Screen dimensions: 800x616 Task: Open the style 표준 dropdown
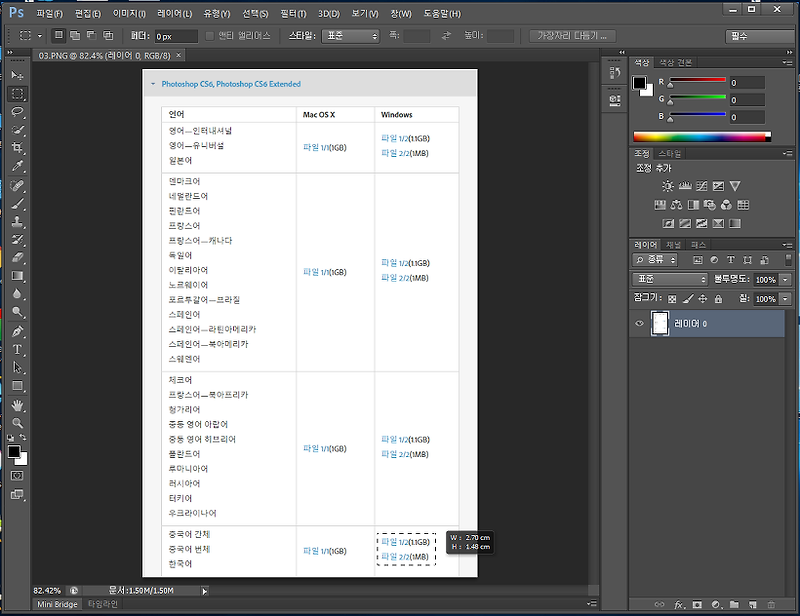351,36
